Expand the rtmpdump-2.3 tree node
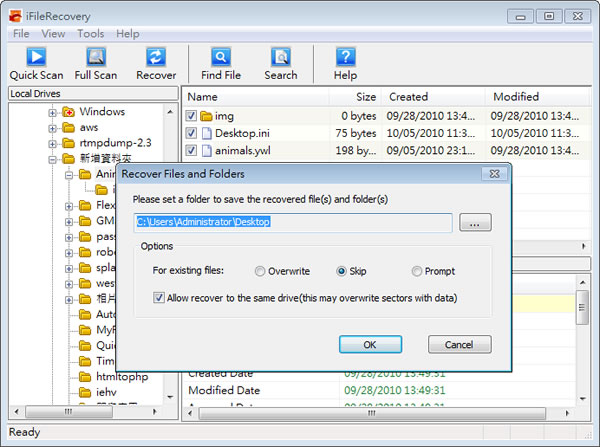Image resolution: width=600 pixels, height=447 pixels. coord(53,143)
